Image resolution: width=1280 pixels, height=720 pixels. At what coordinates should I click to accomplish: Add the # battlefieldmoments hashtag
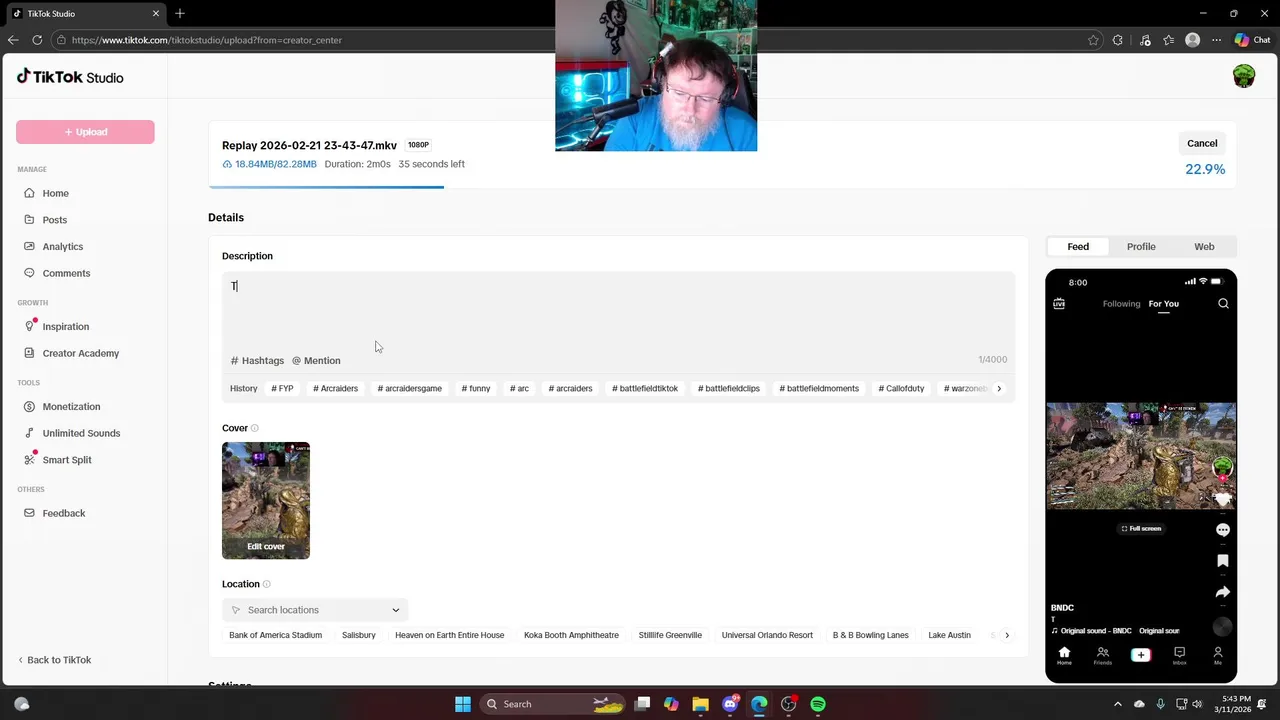pos(819,388)
